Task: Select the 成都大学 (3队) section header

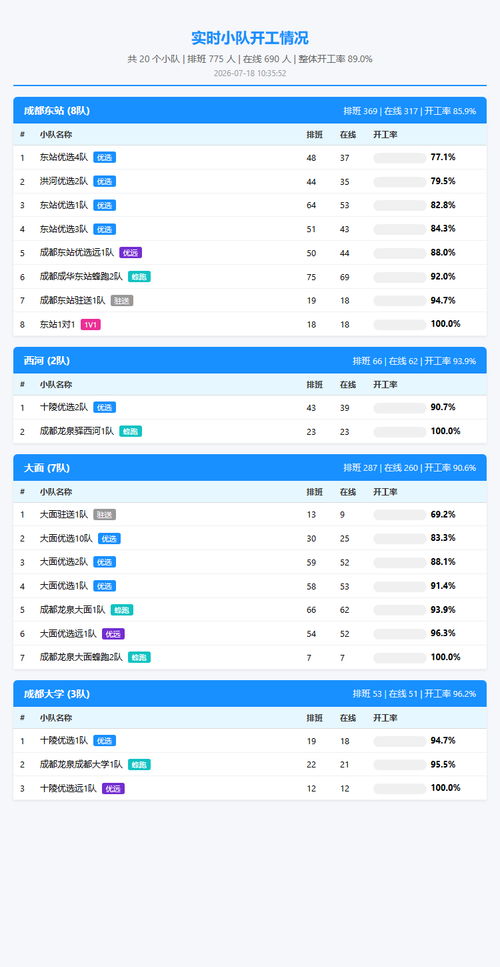Action: (x=250, y=694)
